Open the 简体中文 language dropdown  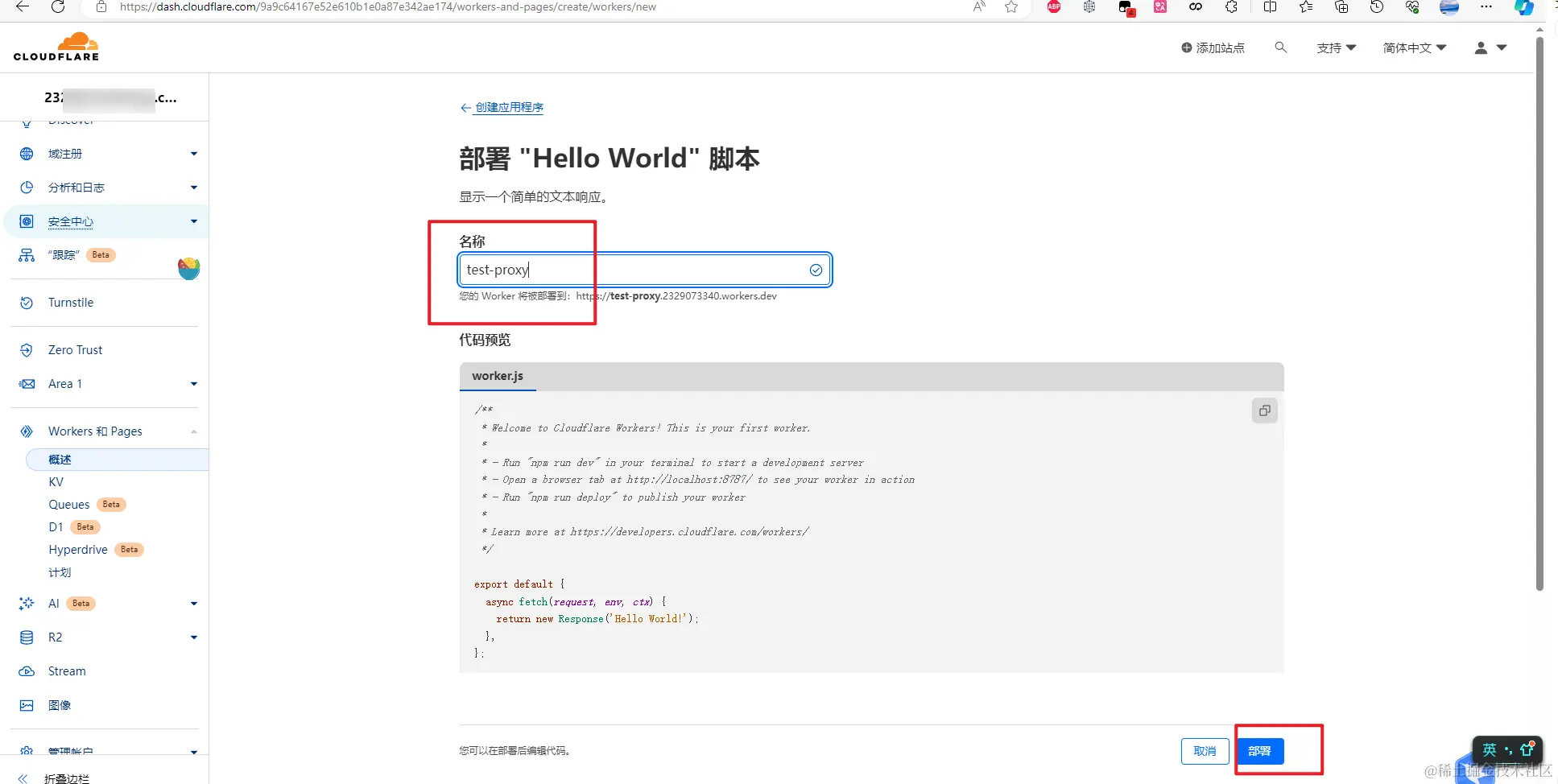pyautogui.click(x=1415, y=47)
